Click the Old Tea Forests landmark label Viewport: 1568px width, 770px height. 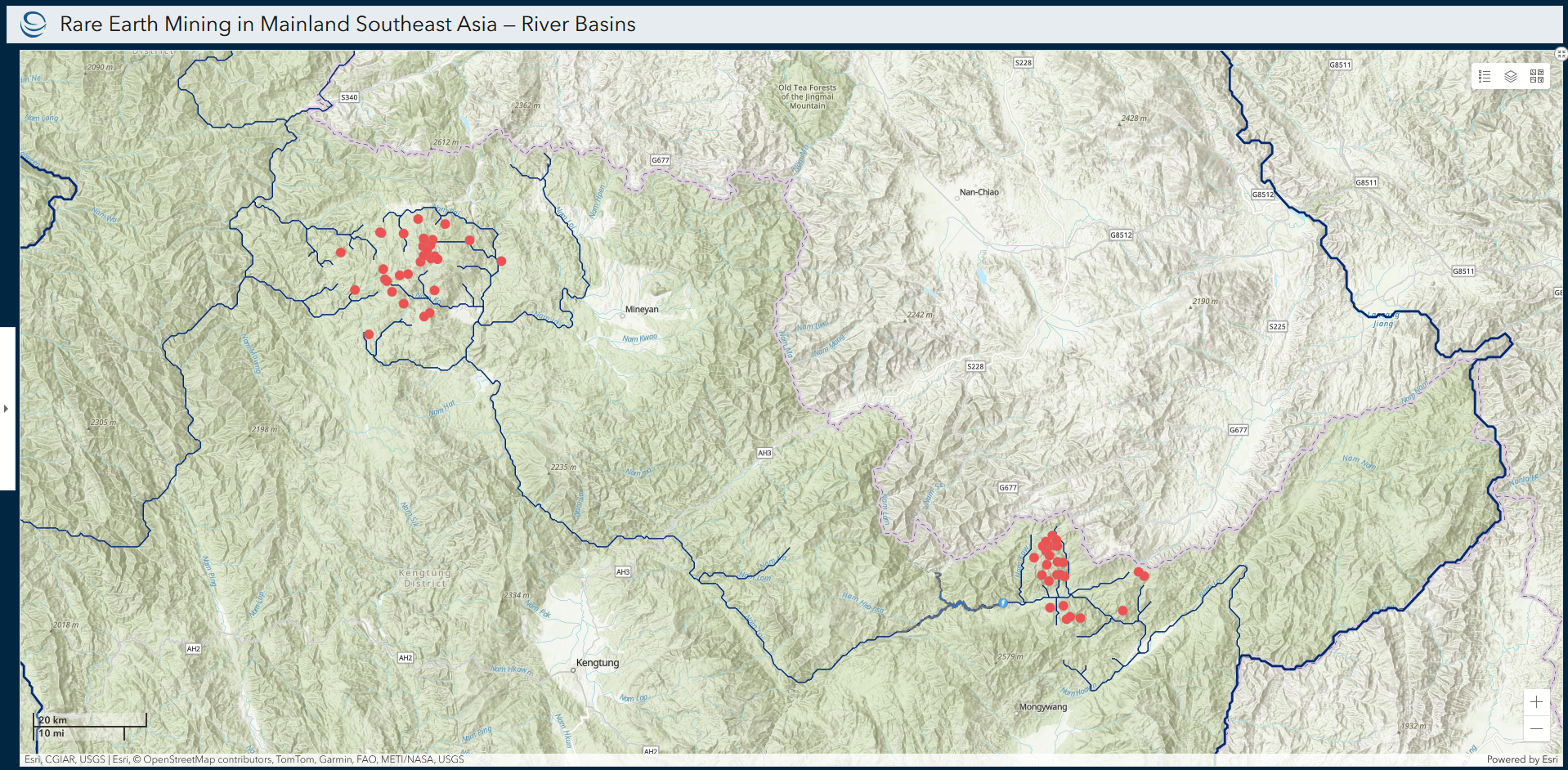pyautogui.click(x=807, y=96)
